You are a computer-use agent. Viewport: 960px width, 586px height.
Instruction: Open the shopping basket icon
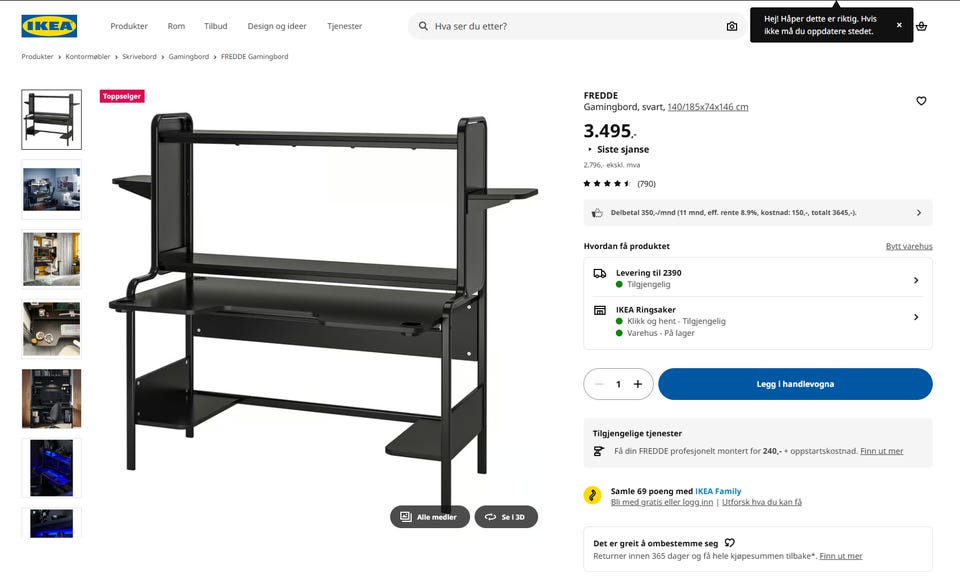pyautogui.click(x=921, y=26)
